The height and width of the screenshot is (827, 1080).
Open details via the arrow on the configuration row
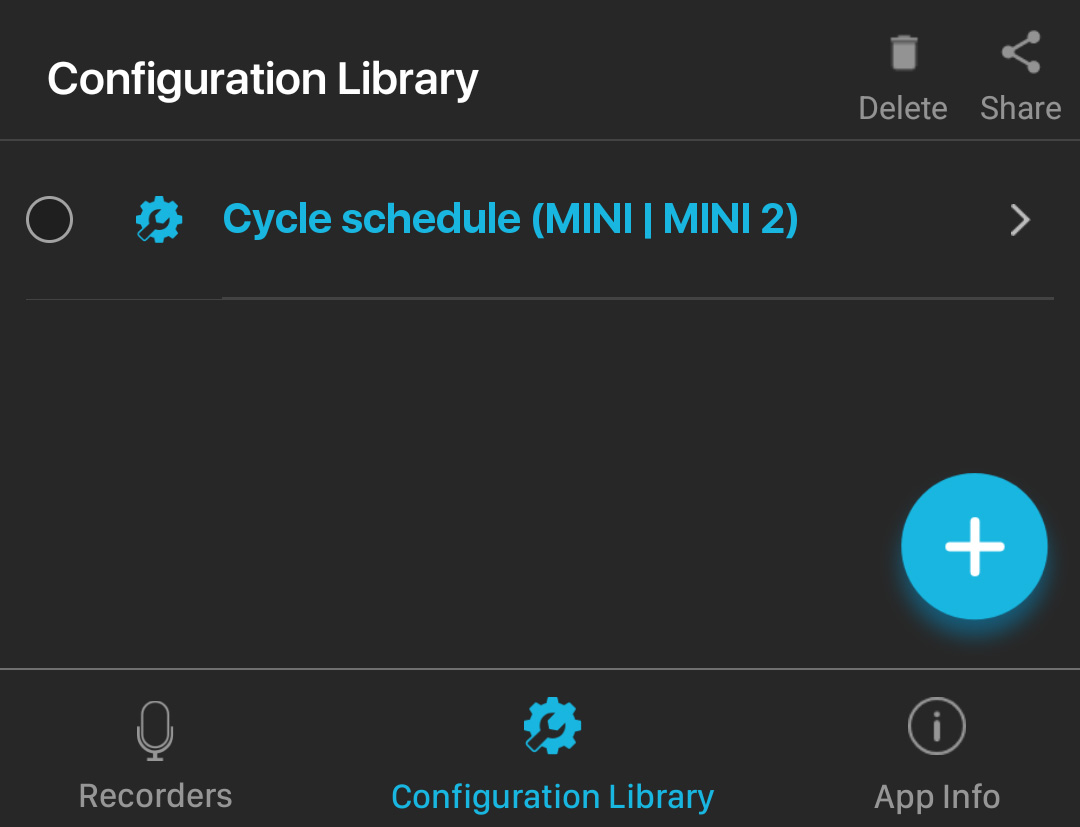[x=1020, y=220]
